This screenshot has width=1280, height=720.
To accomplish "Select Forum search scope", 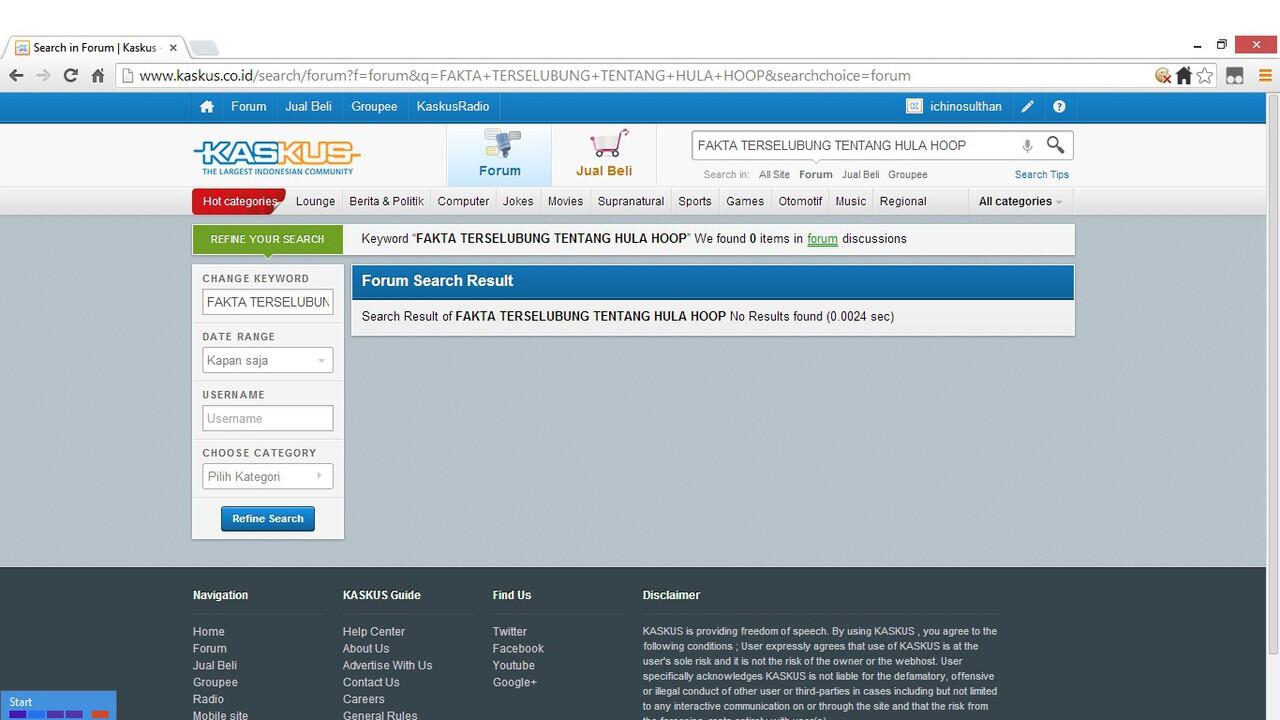I will [x=815, y=174].
